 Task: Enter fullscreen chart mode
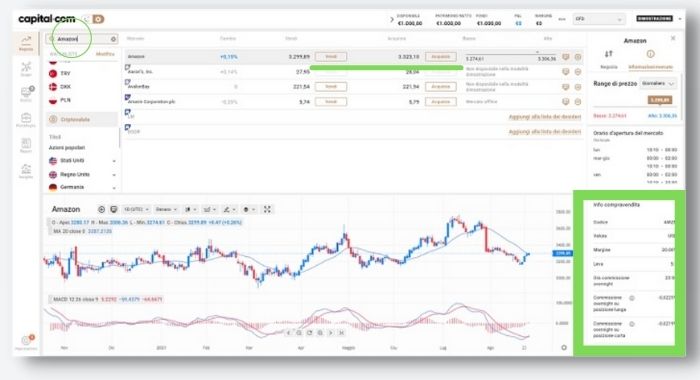tap(267, 209)
